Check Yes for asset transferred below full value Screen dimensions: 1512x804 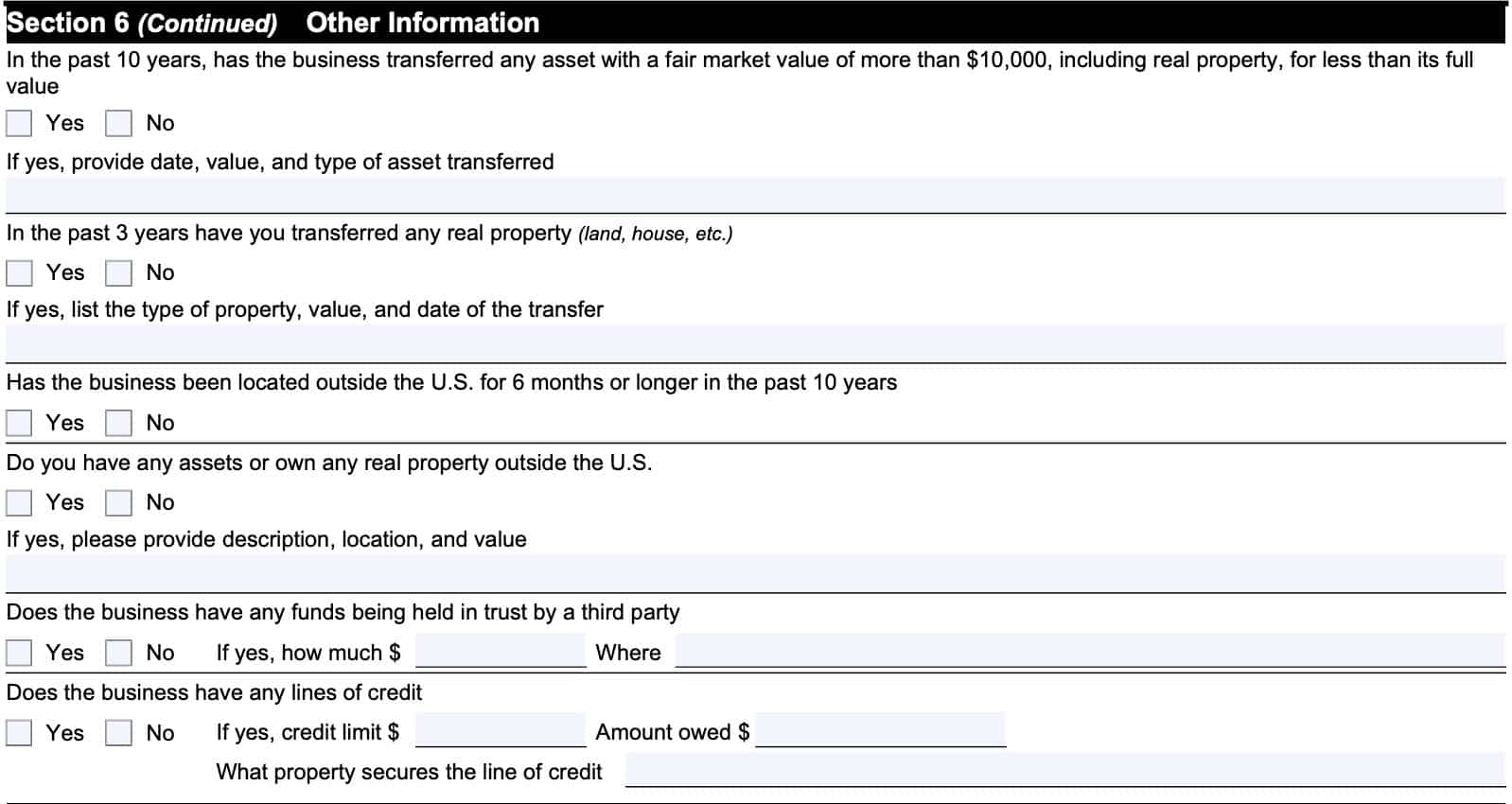[19, 124]
